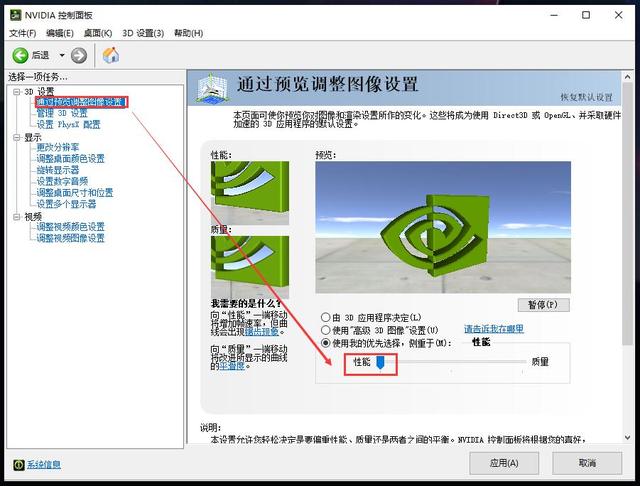
Task: Collapse the 3D 设置 tree node
Action: 17,92
